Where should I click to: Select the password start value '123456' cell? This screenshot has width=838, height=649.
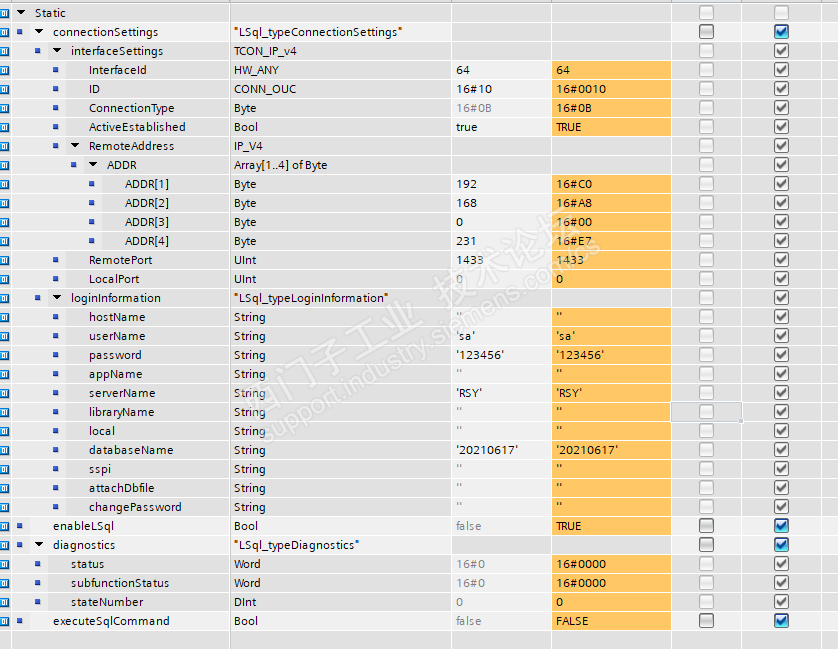[500, 355]
